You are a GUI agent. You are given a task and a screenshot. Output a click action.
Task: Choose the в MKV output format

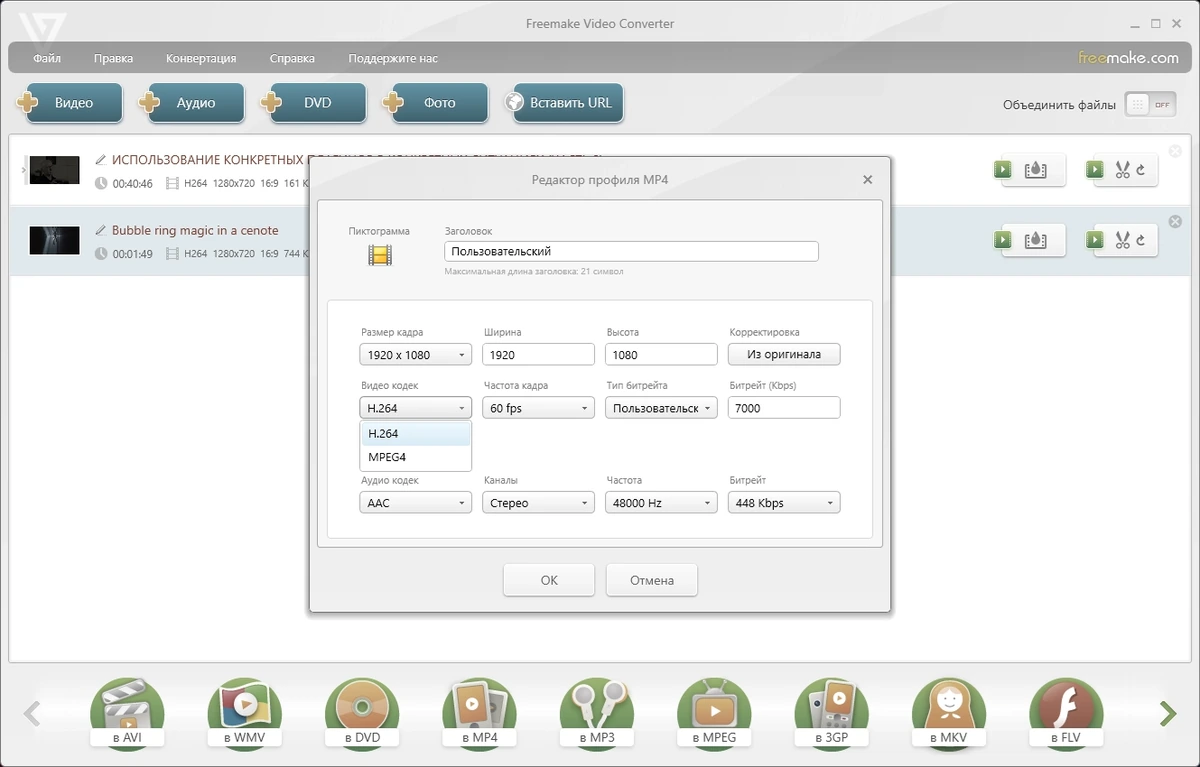coord(949,715)
